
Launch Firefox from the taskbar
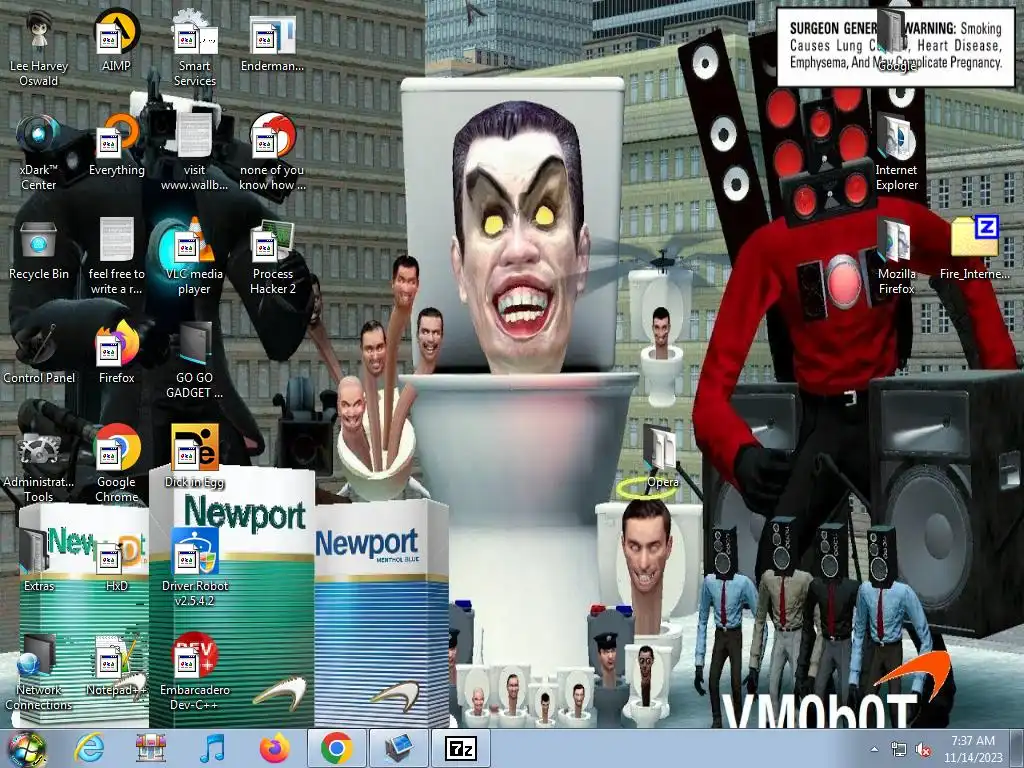274,748
